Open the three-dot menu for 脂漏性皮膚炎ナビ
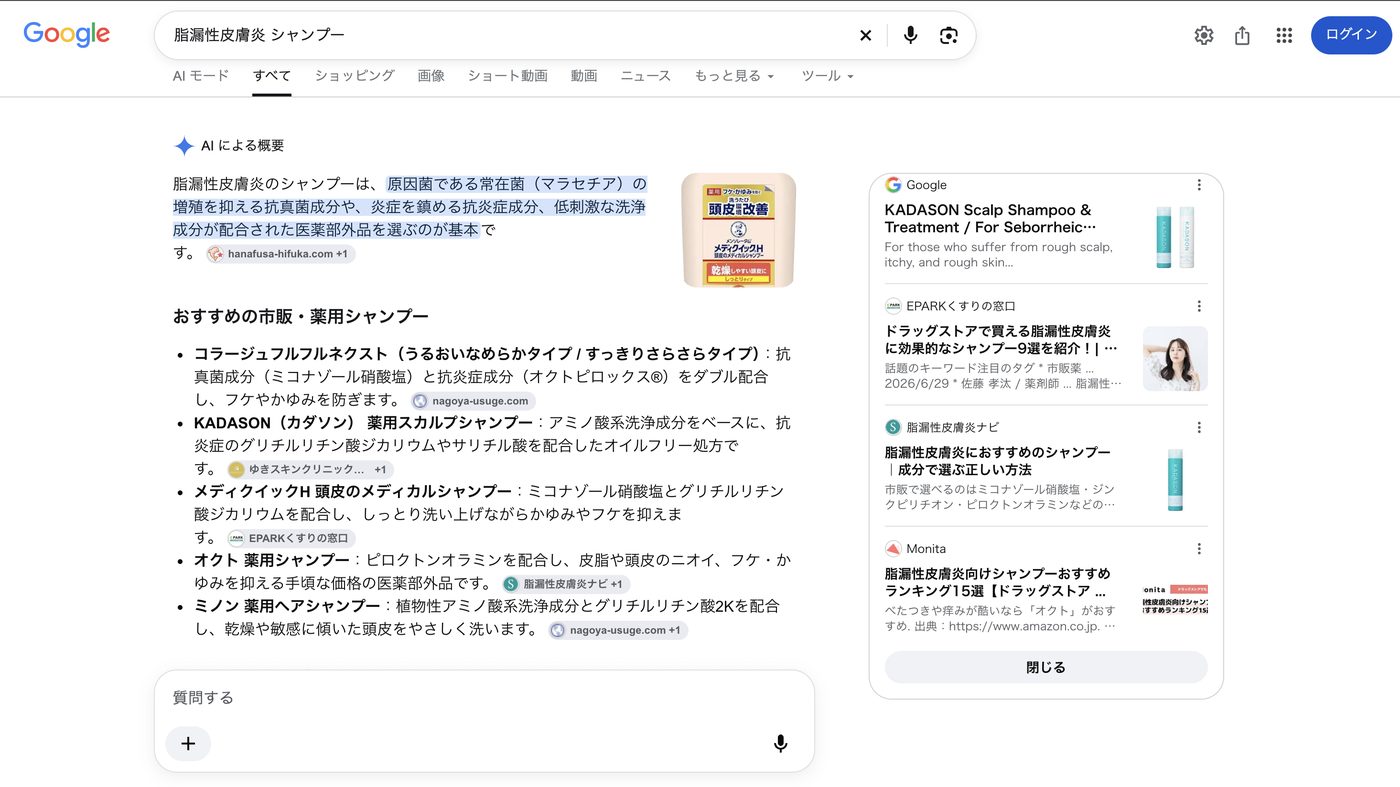 (x=1199, y=427)
